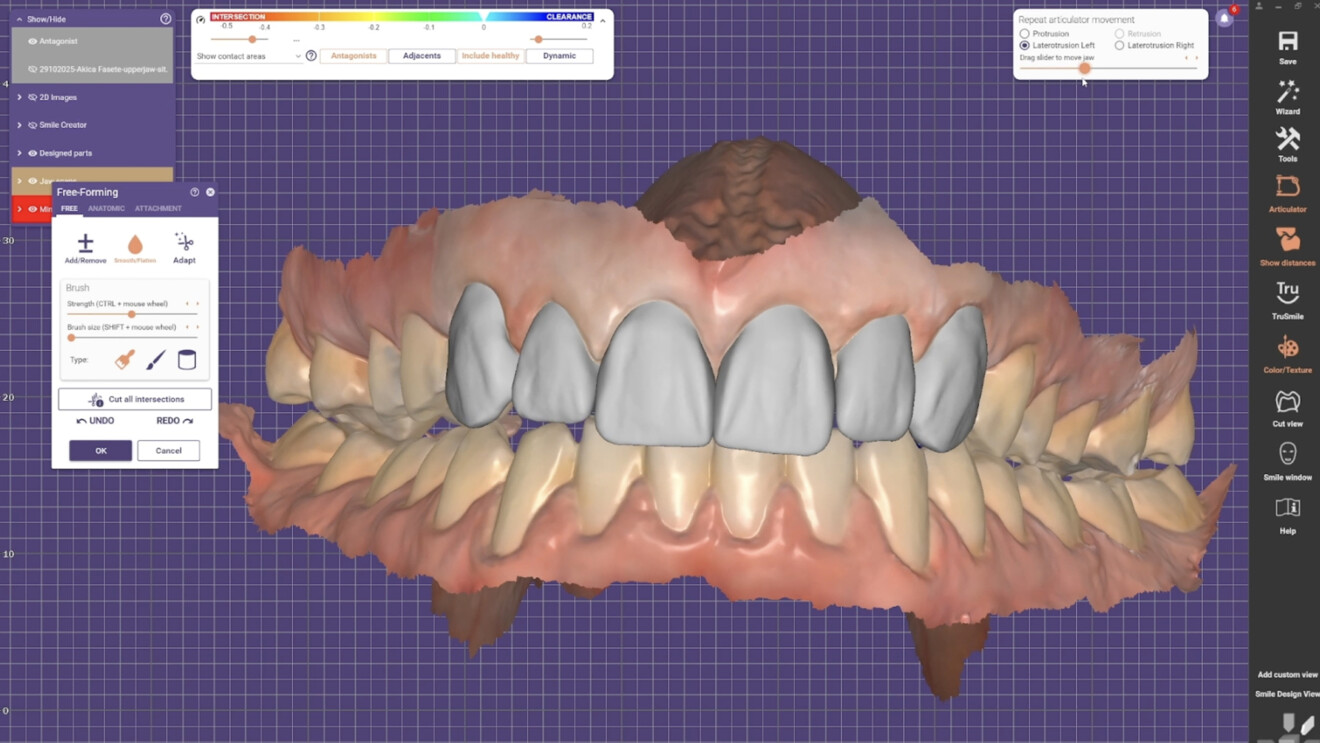Toggle the Adjacents contact option
Viewport: 1320px width, 743px height.
[422, 56]
